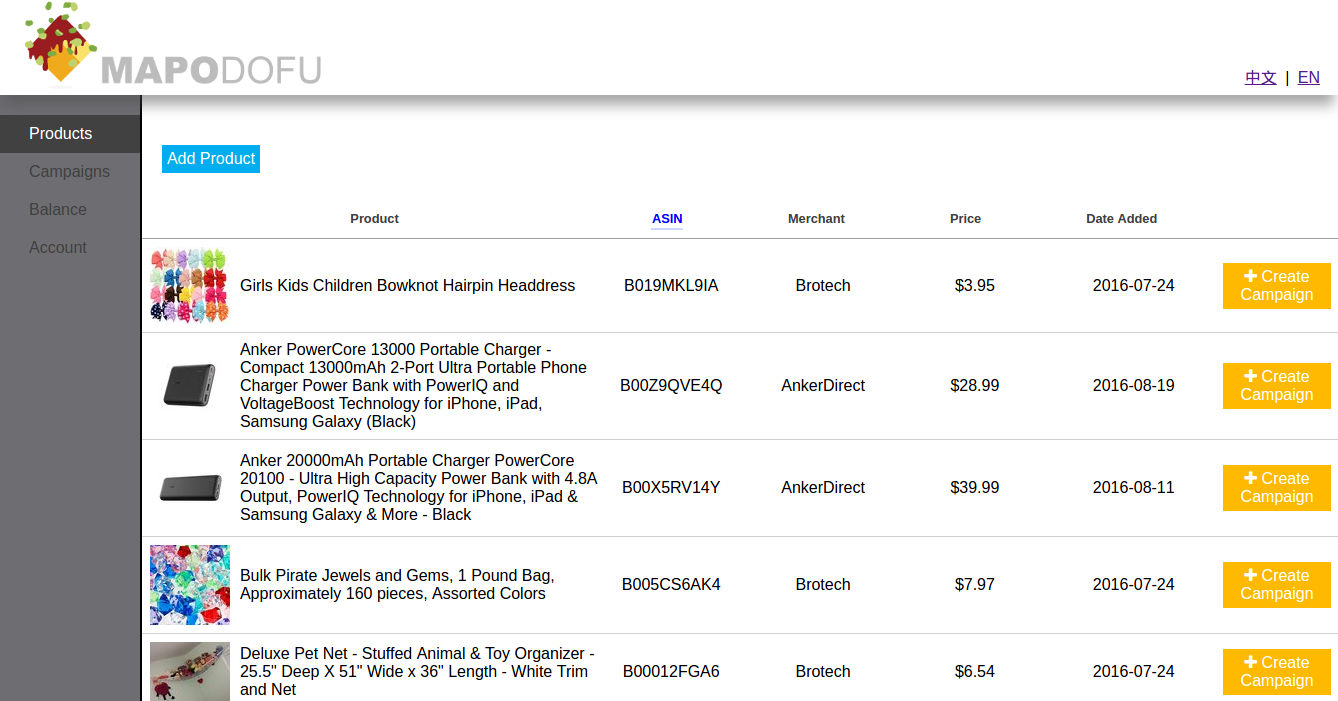The image size is (1338, 701).
Task: Click Brotech merchant in the hairpin row
Action: (823, 286)
